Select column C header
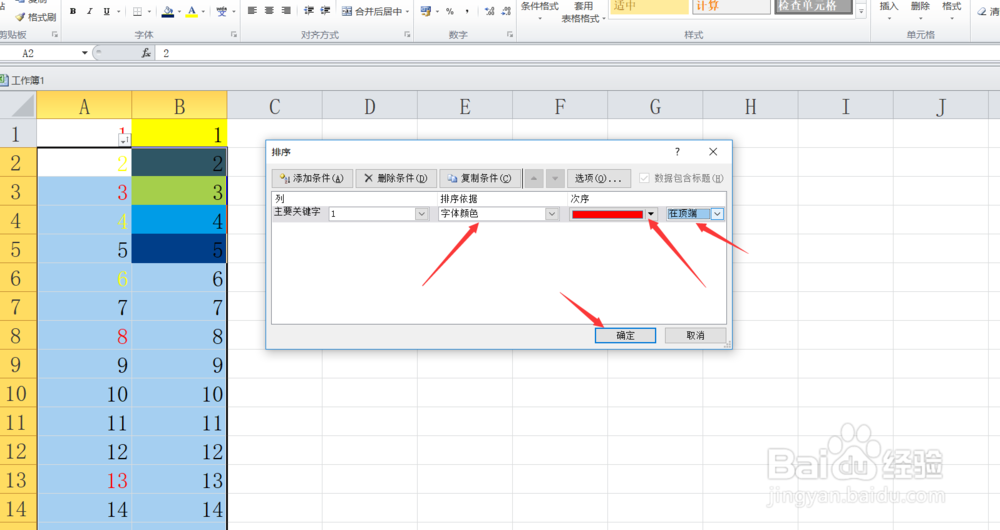Viewport: 1000px width, 530px height. pyautogui.click(x=274, y=106)
